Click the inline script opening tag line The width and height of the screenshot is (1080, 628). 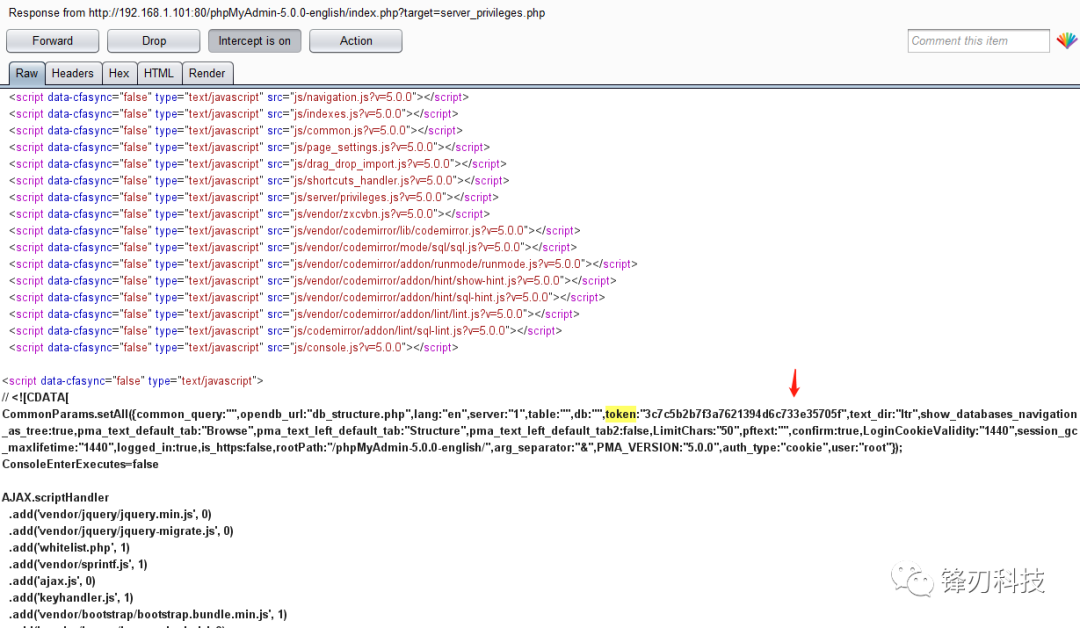point(132,381)
